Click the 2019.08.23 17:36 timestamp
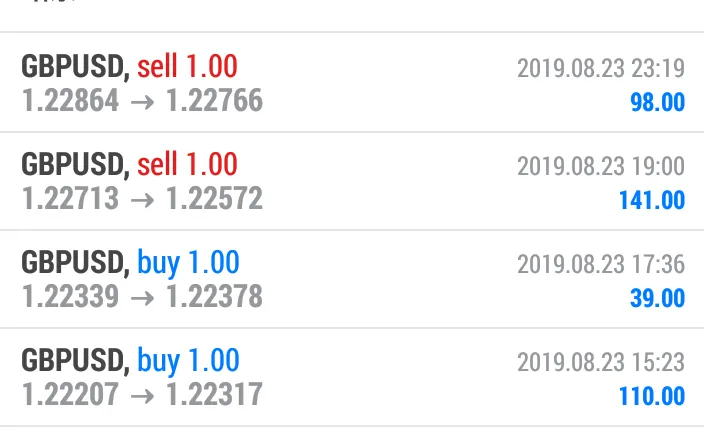The height and width of the screenshot is (436, 704). (601, 264)
